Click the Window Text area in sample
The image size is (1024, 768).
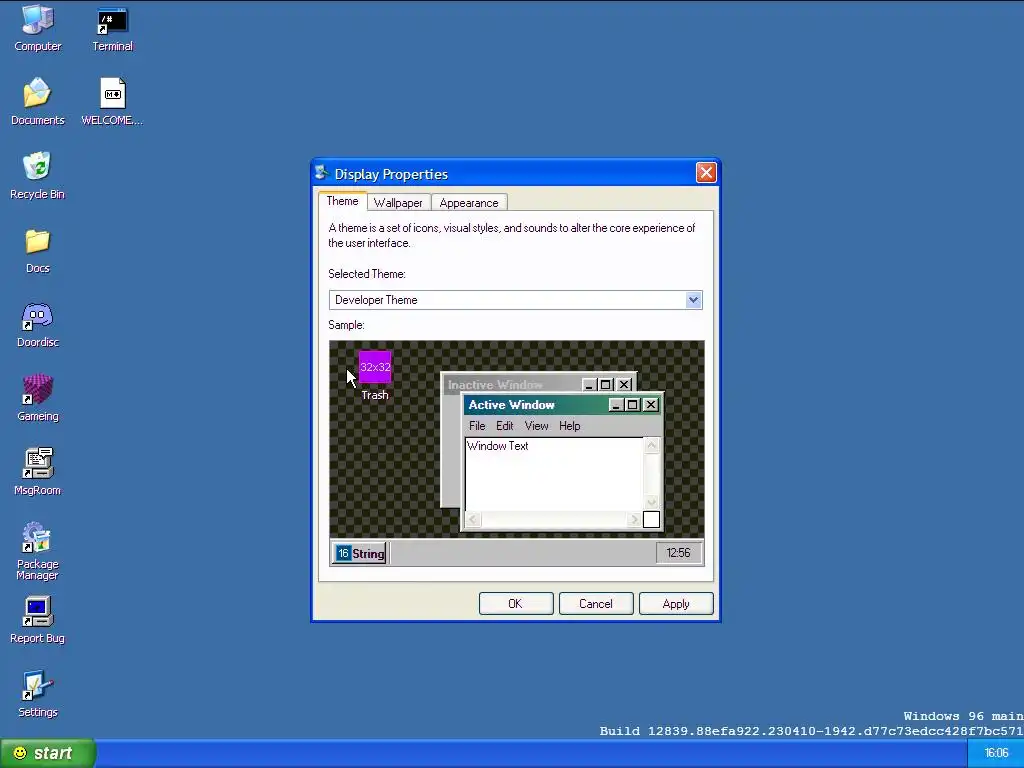554,474
